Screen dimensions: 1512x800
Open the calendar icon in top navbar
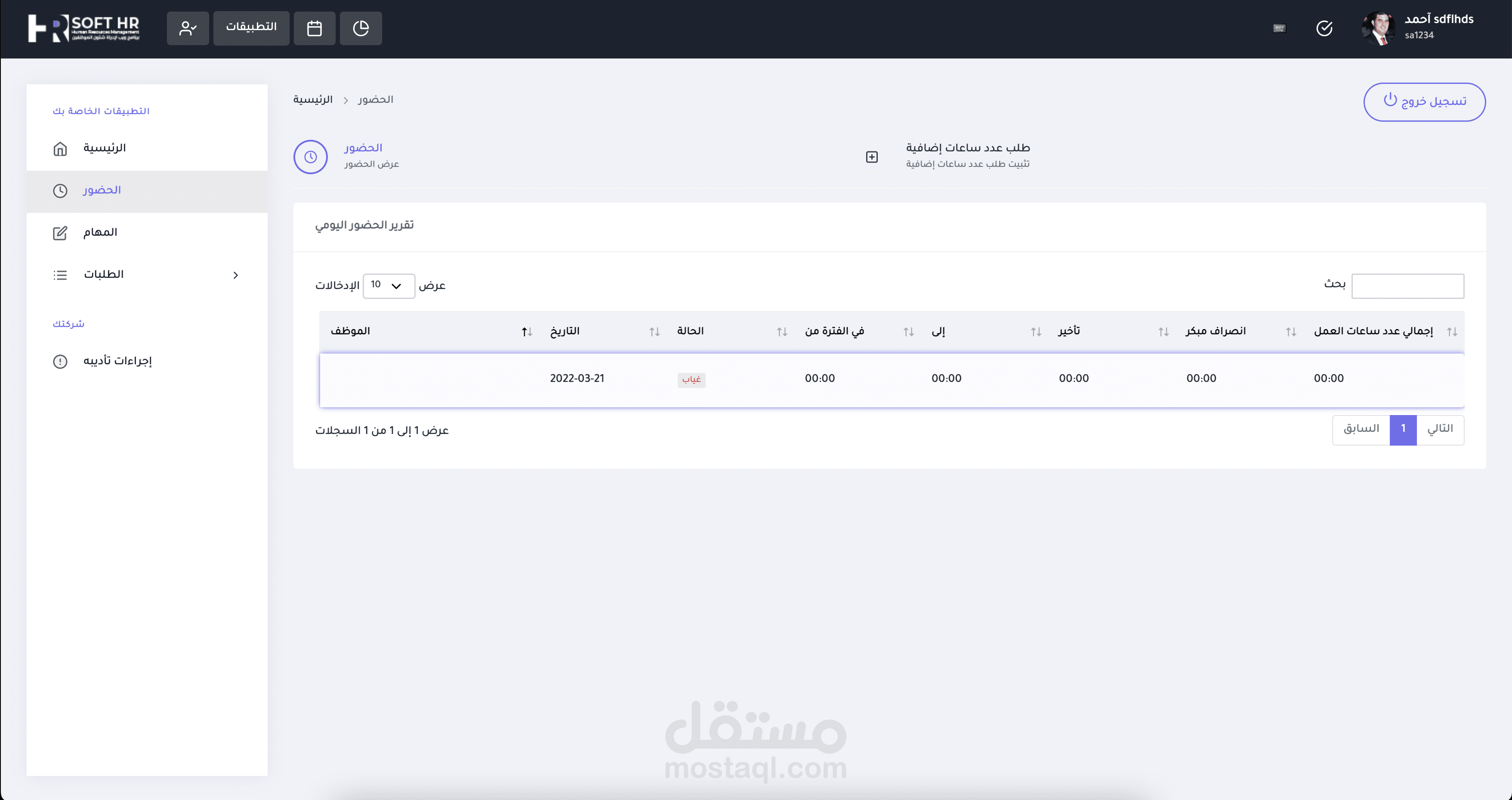[315, 28]
